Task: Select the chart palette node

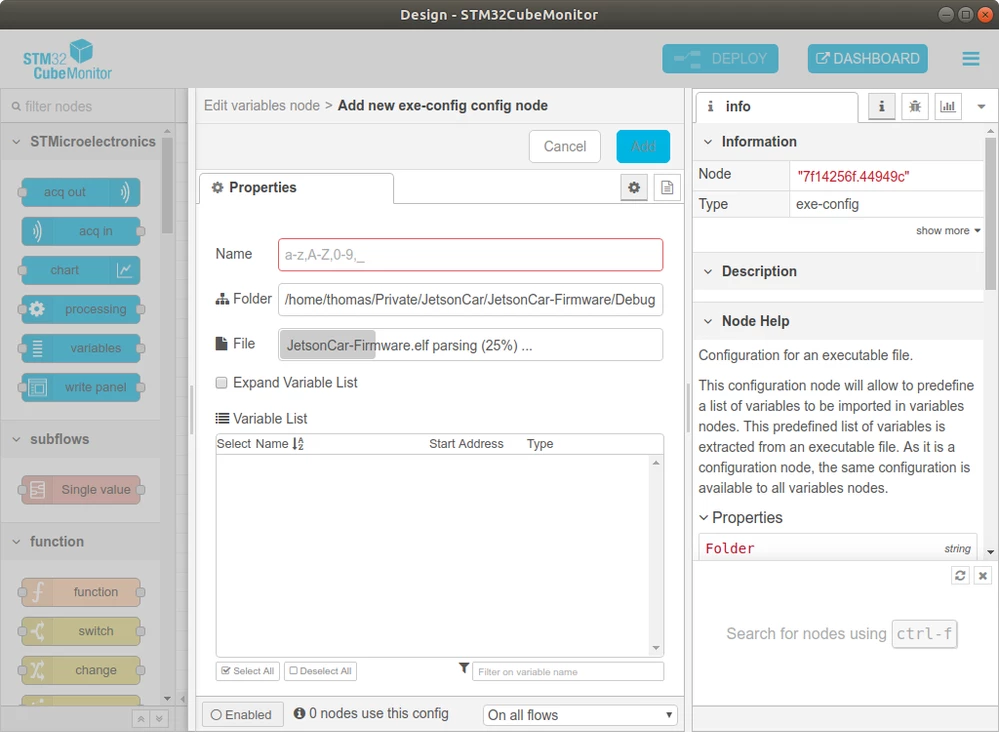Action: (x=81, y=270)
